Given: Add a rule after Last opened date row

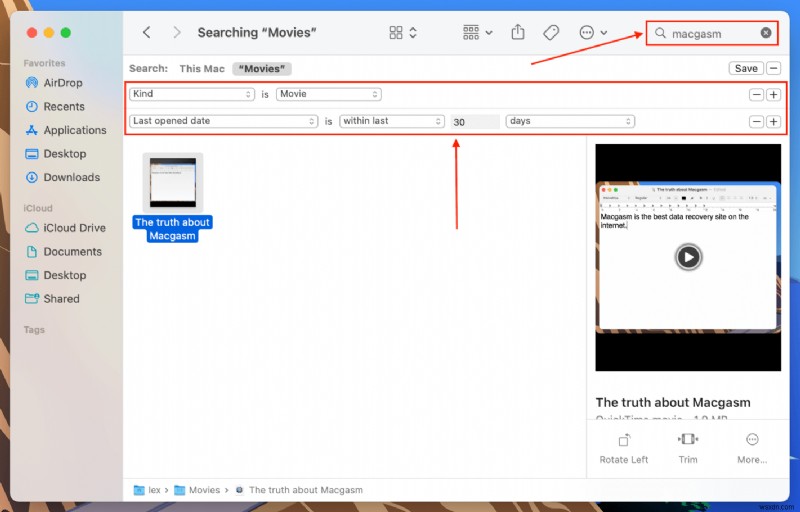Looking at the screenshot, I should point(773,121).
